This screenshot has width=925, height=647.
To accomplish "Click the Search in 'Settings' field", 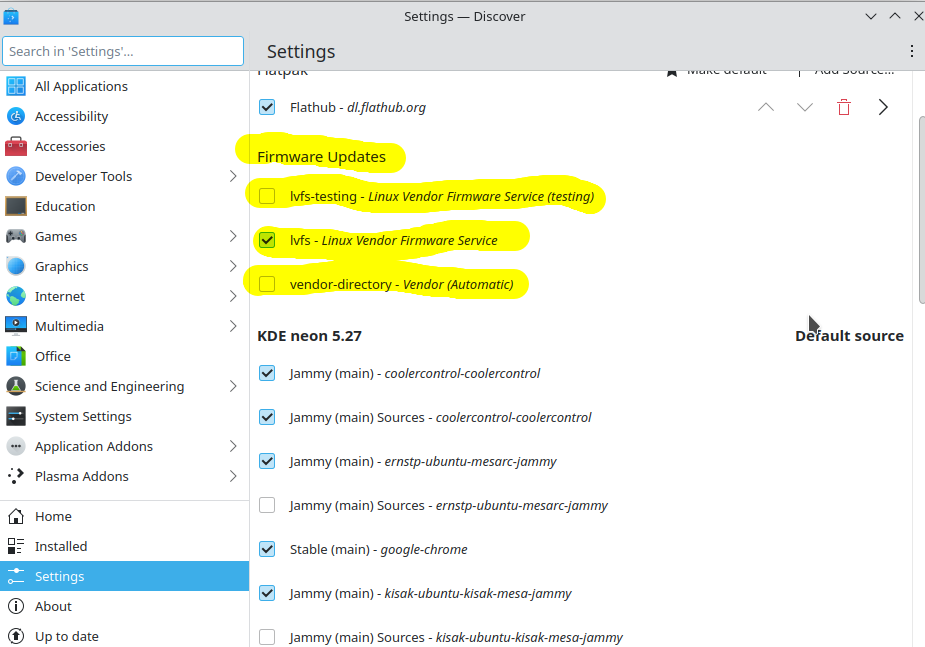I will click(x=123, y=51).
